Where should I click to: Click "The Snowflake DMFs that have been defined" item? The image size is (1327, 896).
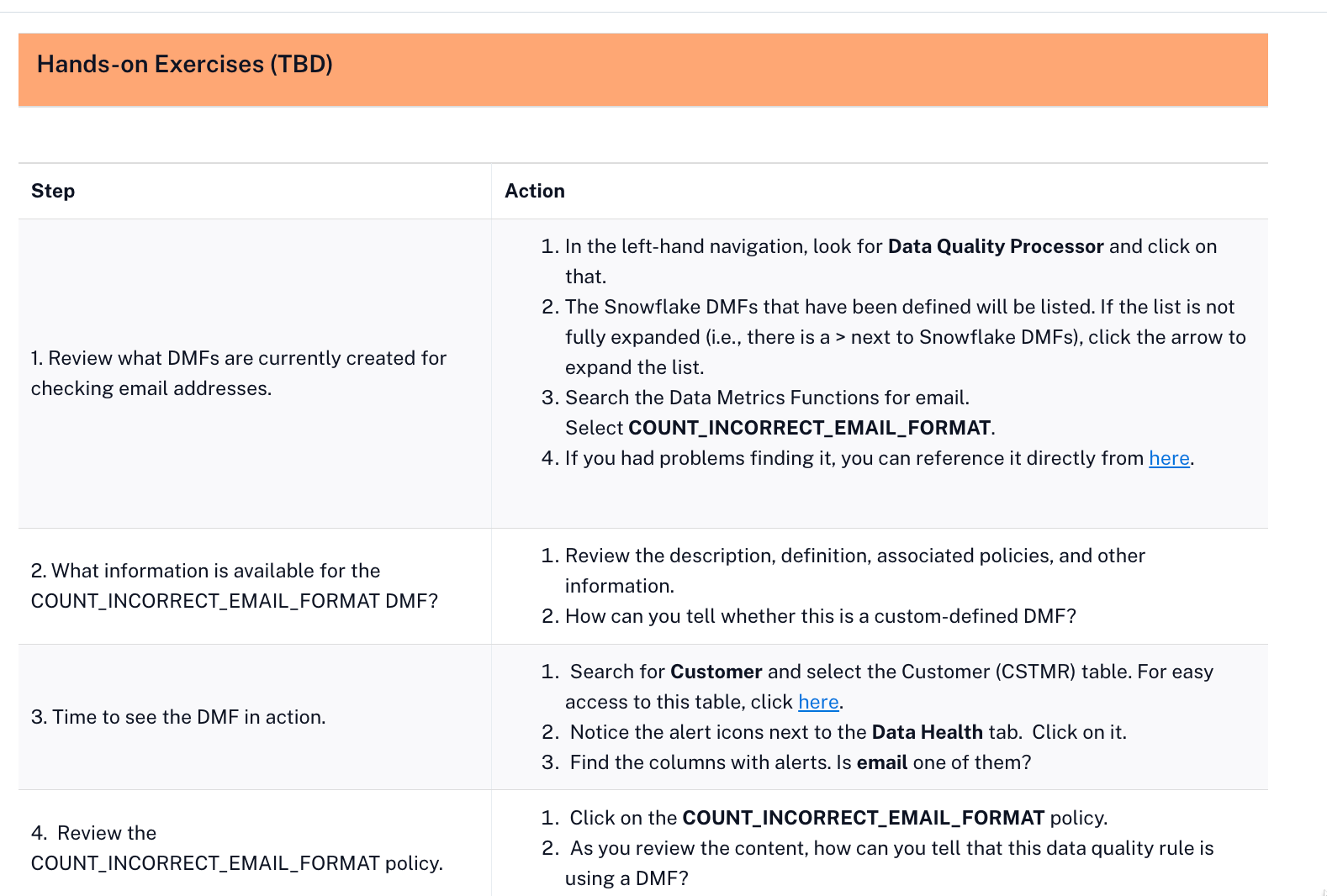tap(900, 307)
